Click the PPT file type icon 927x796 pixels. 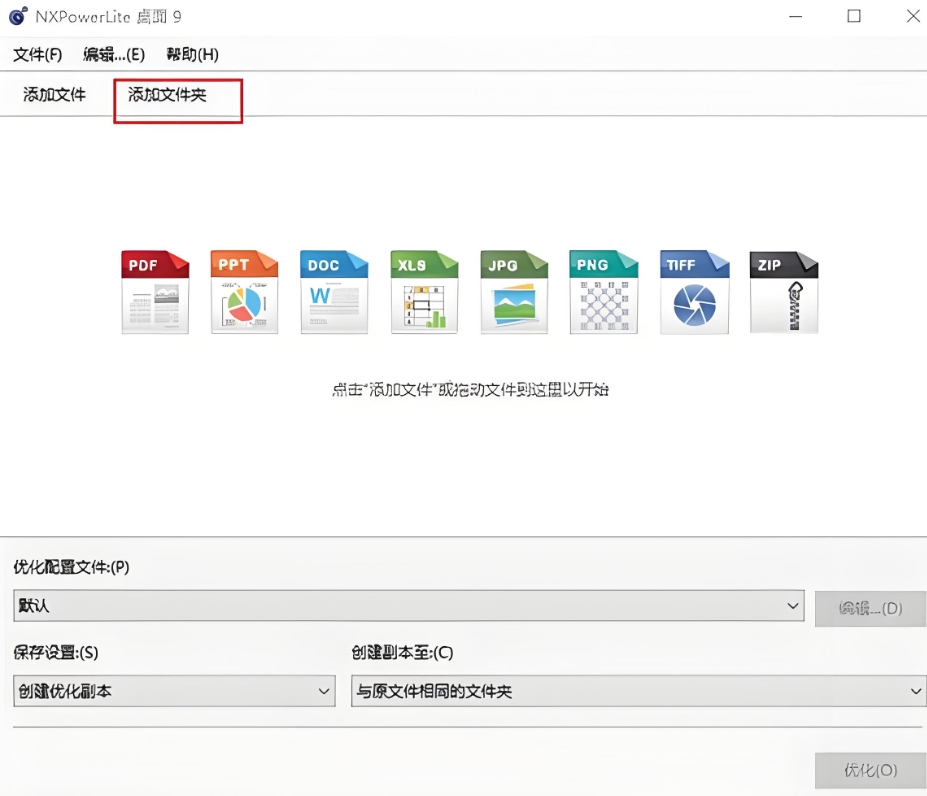click(x=244, y=292)
